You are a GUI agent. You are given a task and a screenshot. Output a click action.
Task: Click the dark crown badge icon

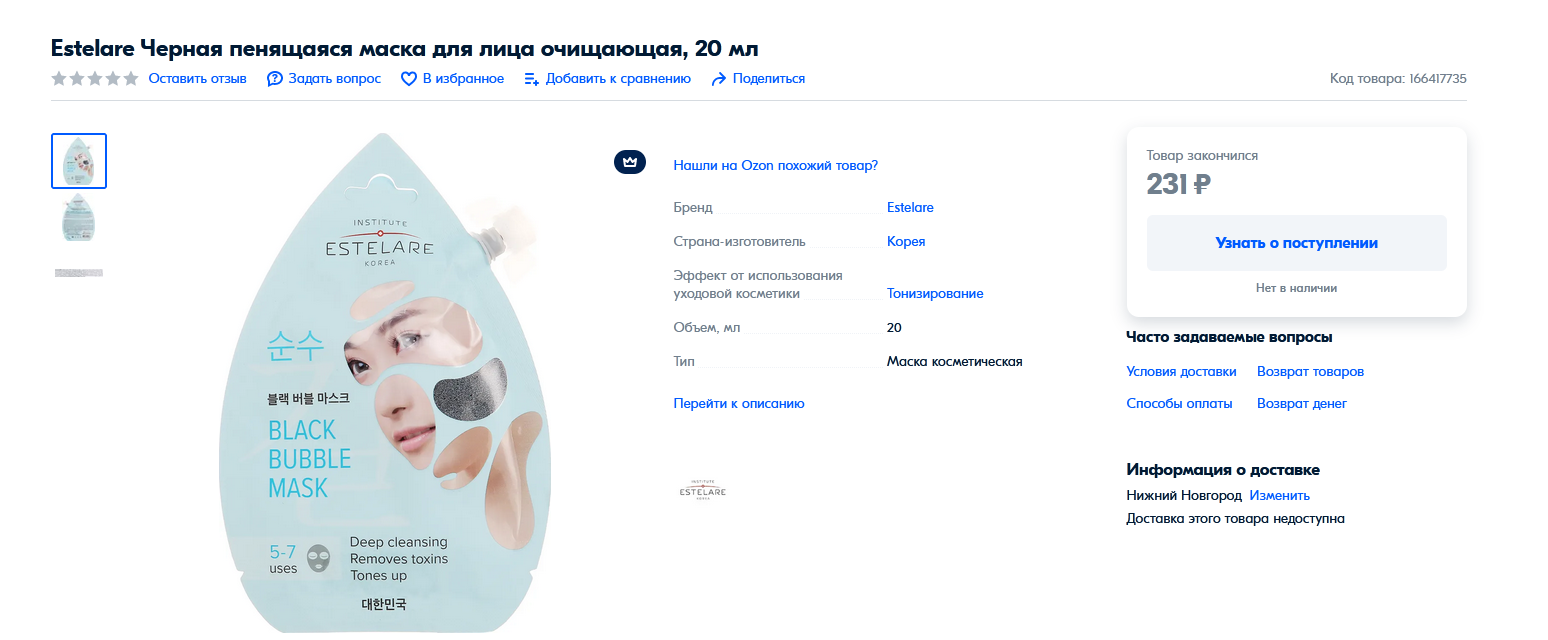629,161
